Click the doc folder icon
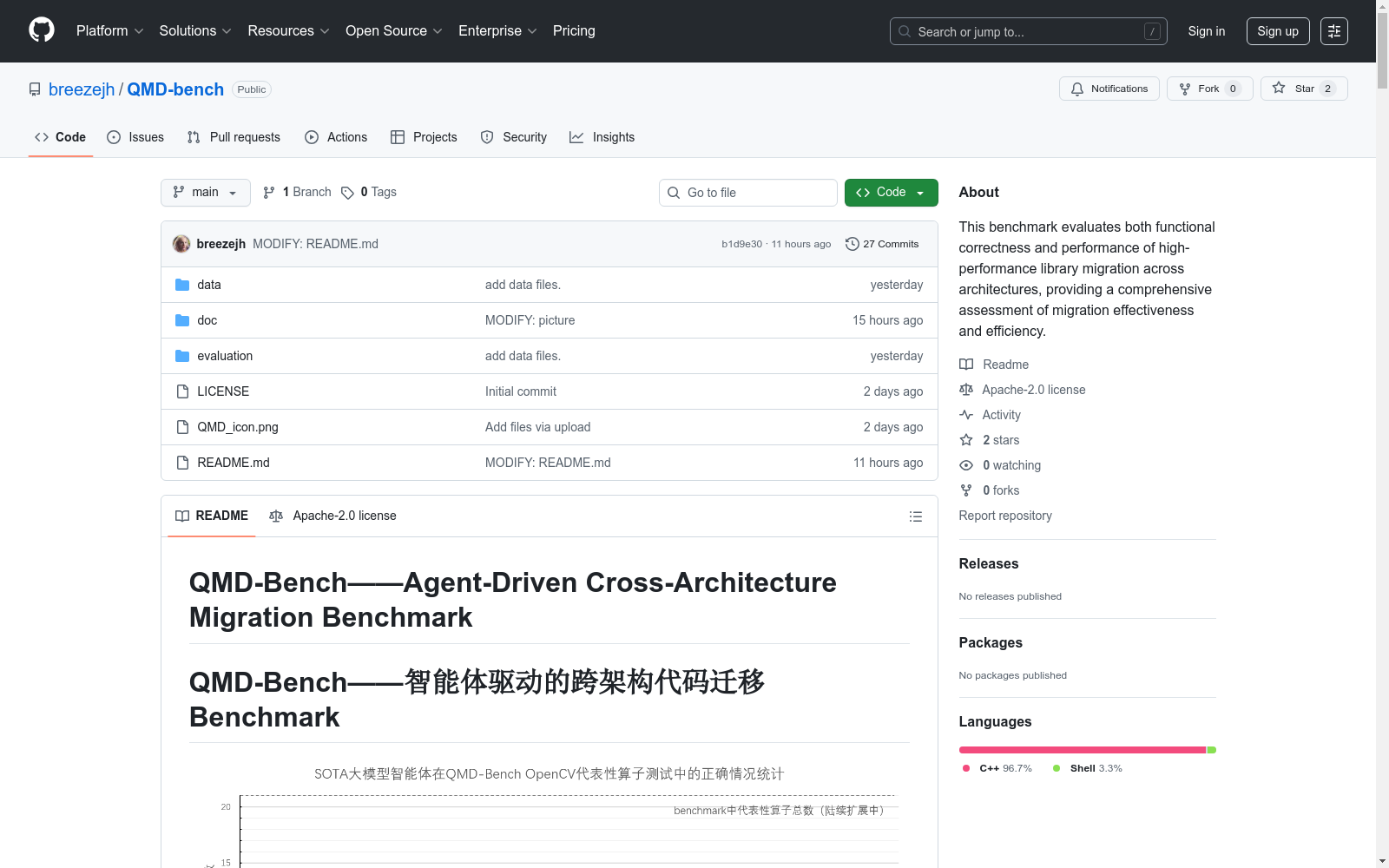This screenshot has width=1389, height=868. click(x=182, y=320)
